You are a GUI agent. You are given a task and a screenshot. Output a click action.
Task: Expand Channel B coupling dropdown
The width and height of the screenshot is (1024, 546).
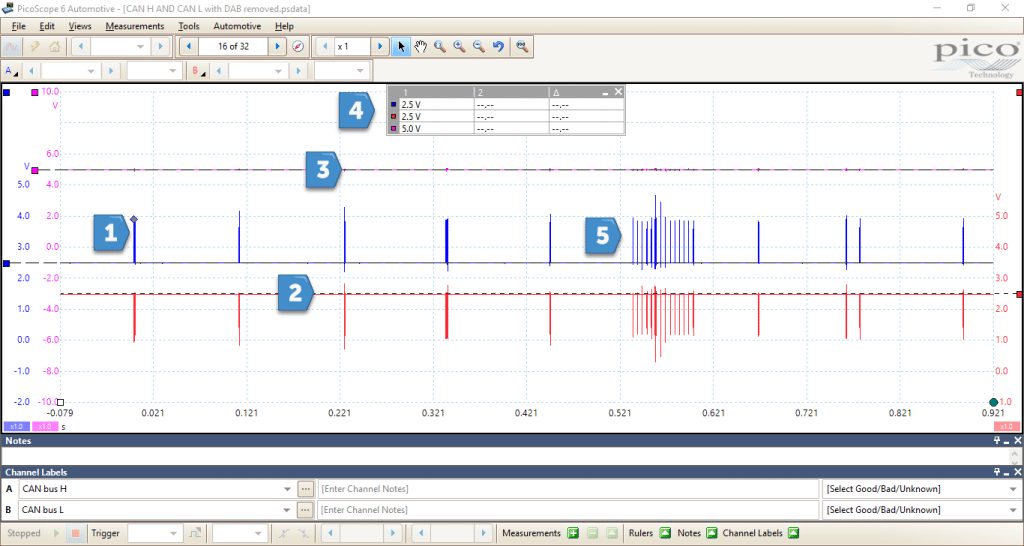click(360, 71)
